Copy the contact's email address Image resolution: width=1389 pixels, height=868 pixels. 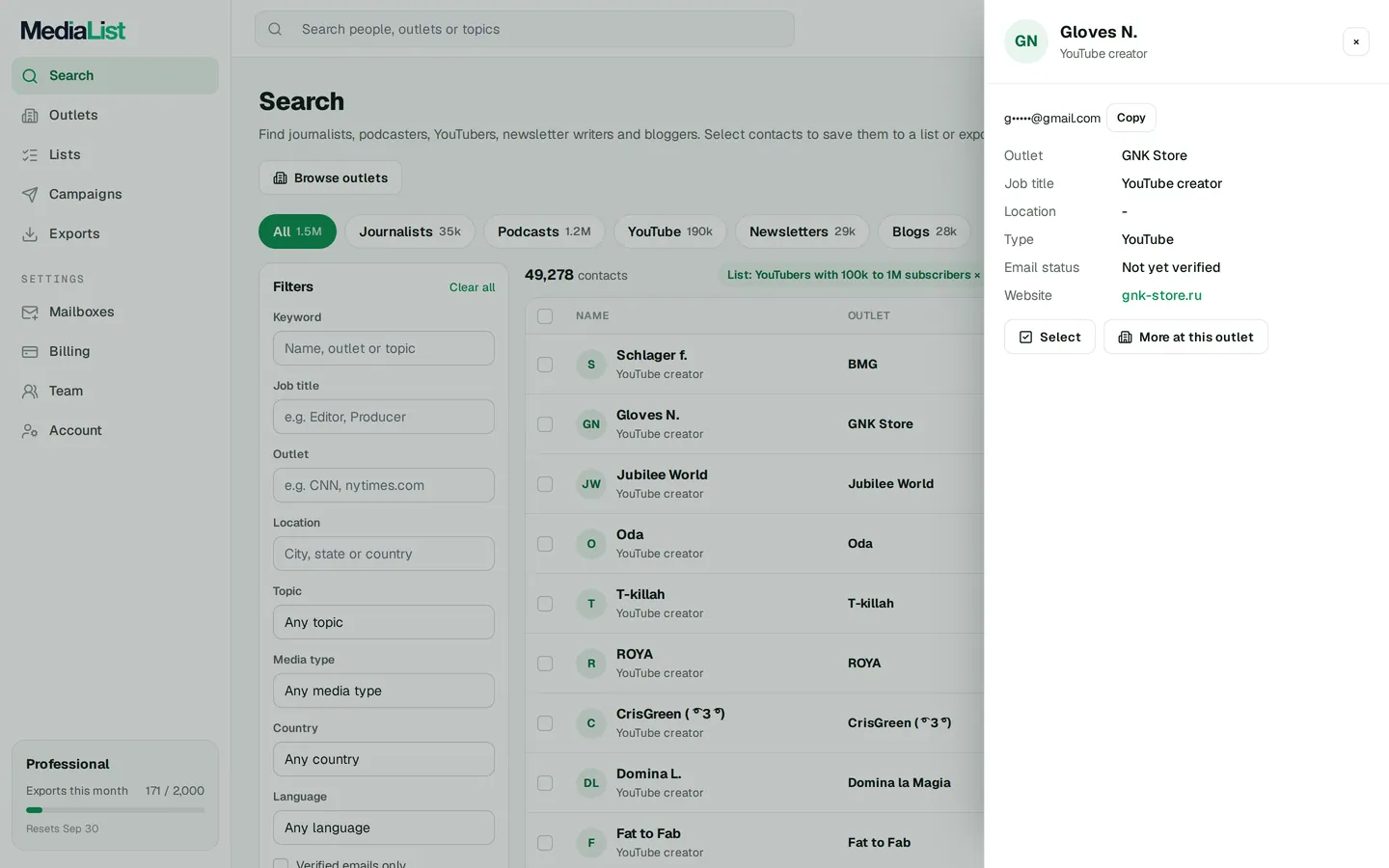coord(1131,118)
